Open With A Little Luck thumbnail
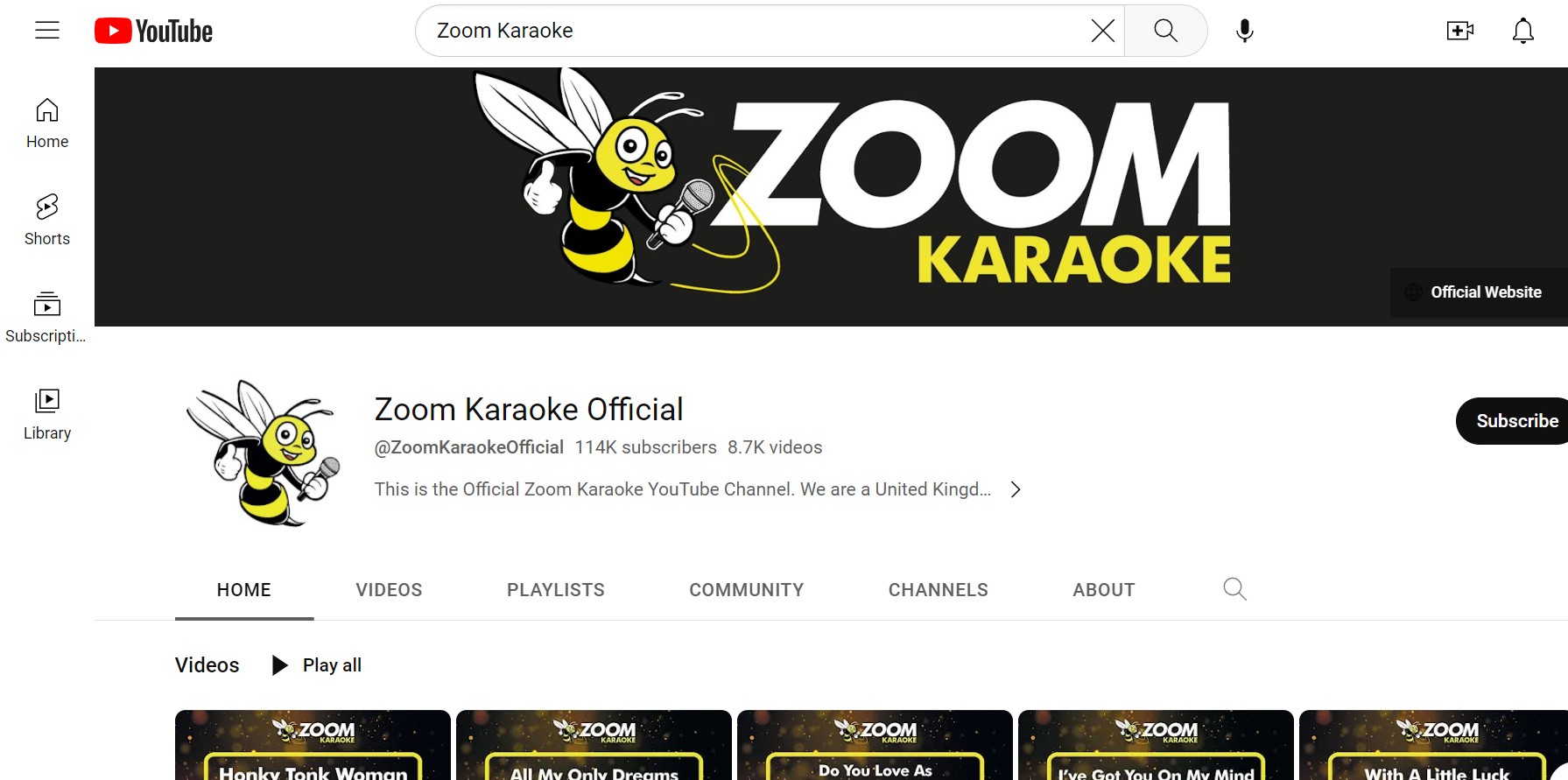Viewport: 1568px width, 780px height. (1433, 745)
